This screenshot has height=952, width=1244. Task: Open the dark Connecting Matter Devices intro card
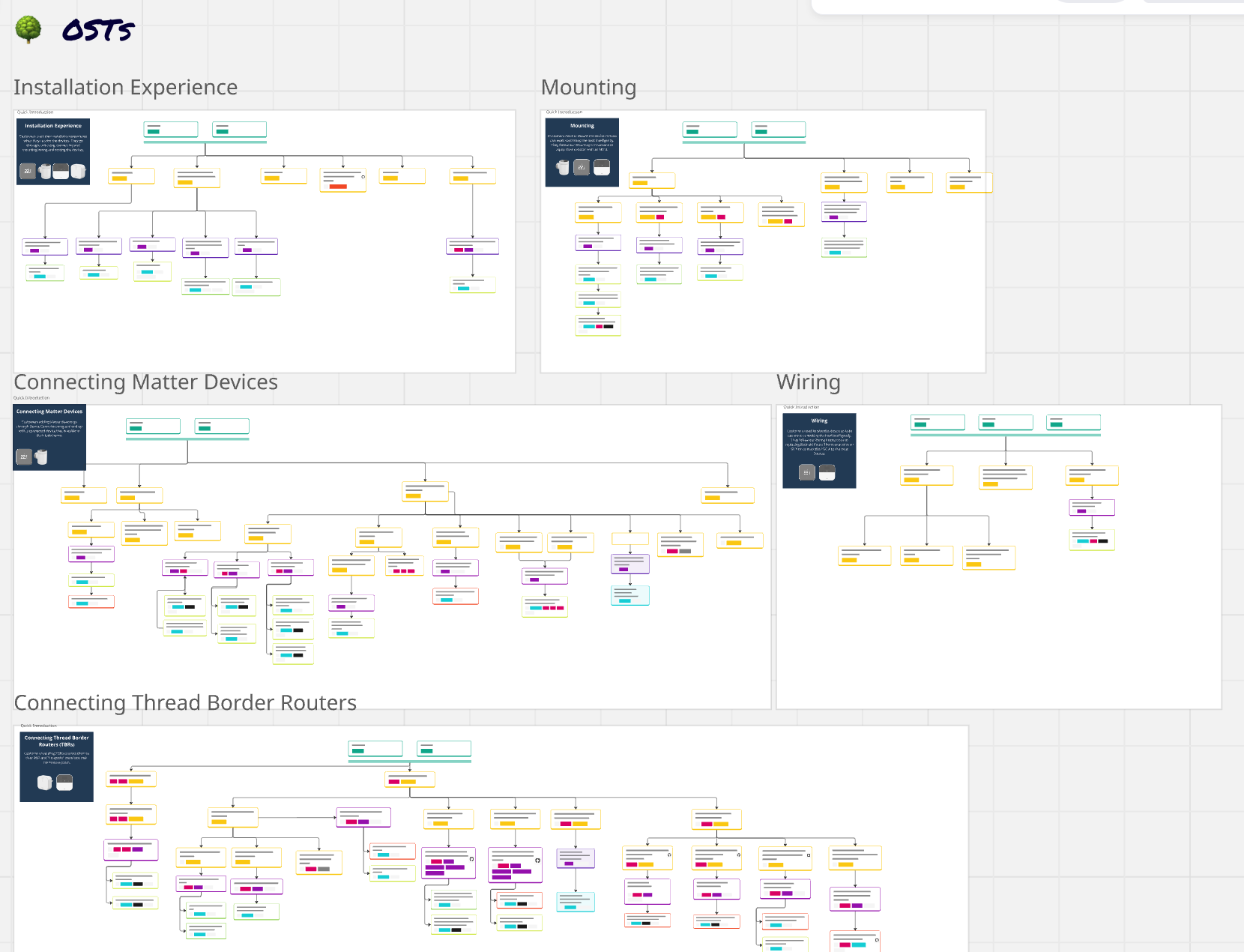pyautogui.click(x=49, y=438)
